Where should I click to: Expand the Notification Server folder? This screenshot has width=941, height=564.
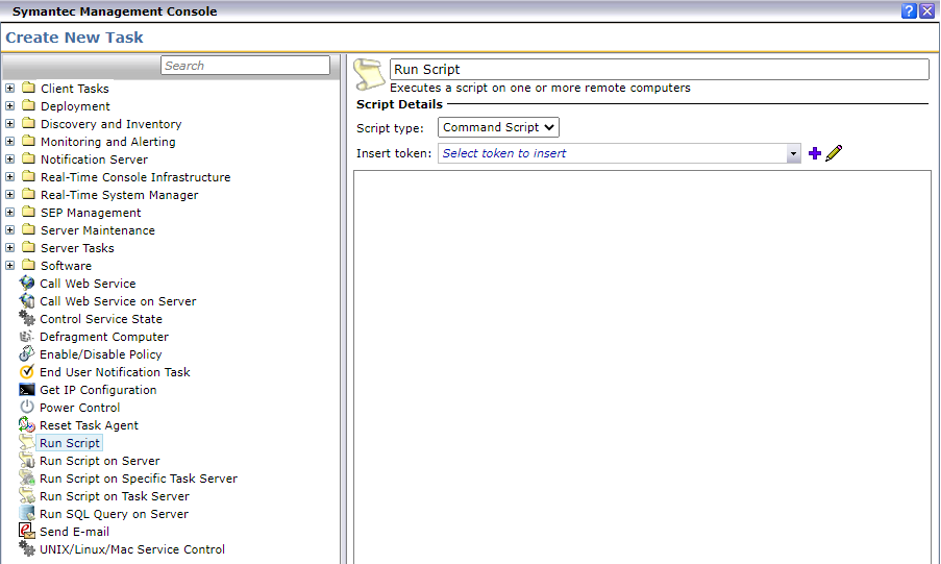tap(10, 159)
